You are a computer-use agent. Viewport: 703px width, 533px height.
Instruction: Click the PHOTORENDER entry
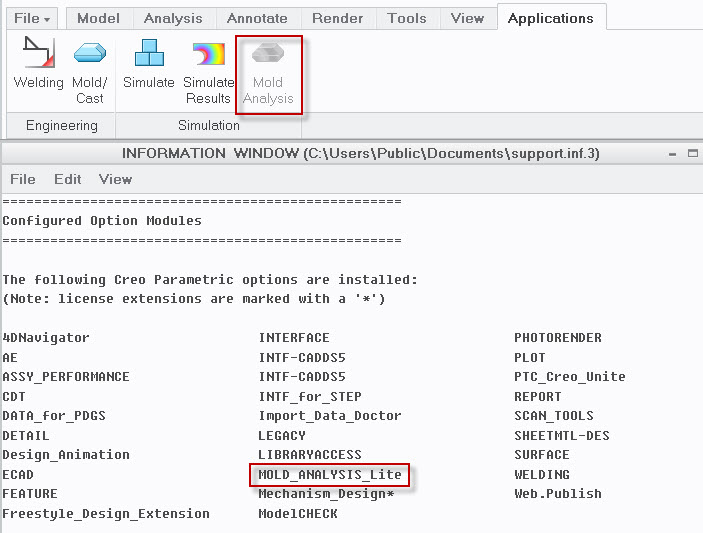(558, 338)
